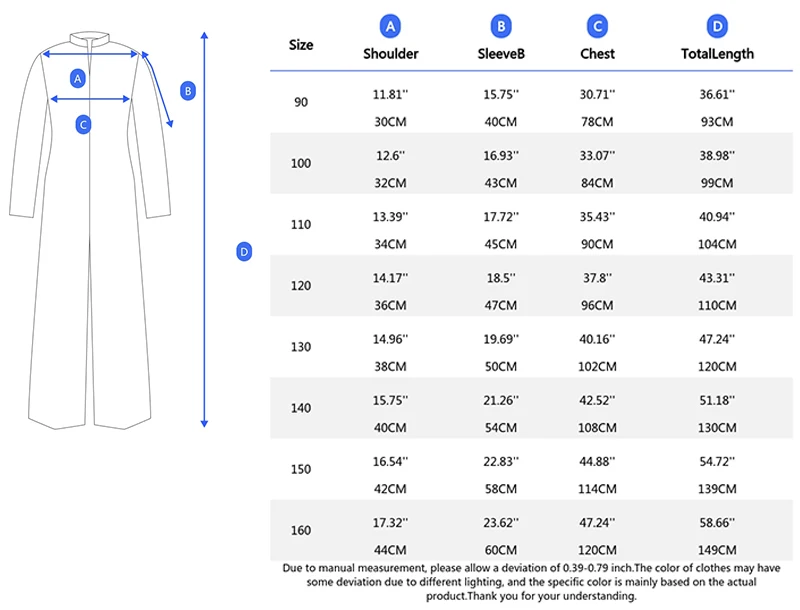The image size is (800, 610).
Task: Select the TotalLength column header text
Action: 717,54
